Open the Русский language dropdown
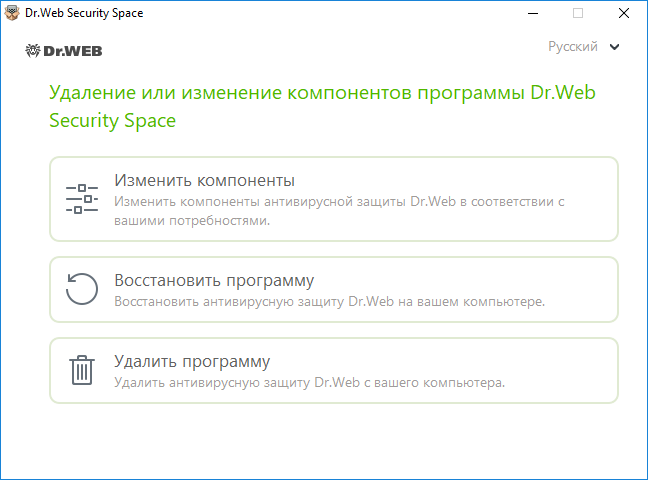The image size is (648, 480). [x=584, y=46]
